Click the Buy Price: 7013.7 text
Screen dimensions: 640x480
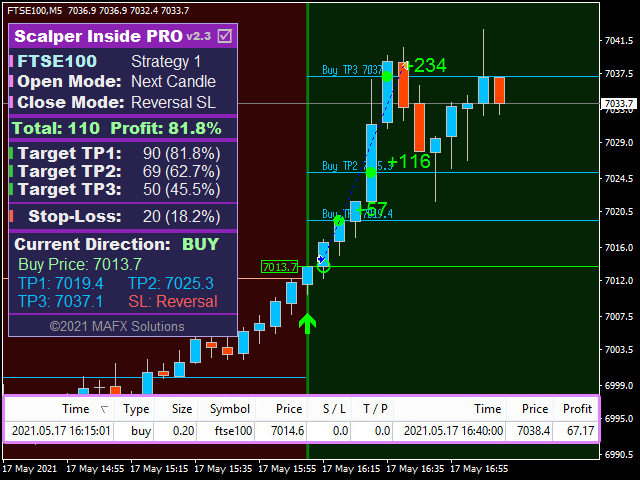pos(80,264)
